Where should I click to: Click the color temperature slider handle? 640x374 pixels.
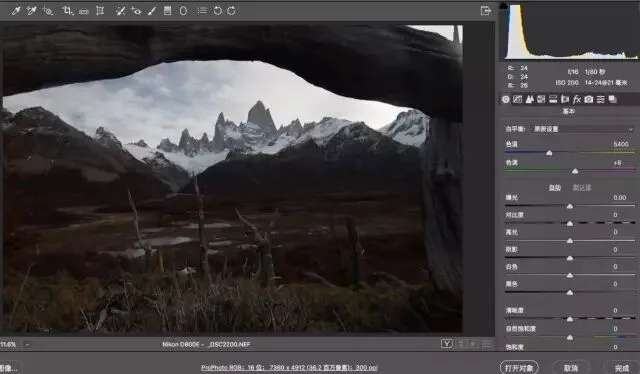coord(549,153)
